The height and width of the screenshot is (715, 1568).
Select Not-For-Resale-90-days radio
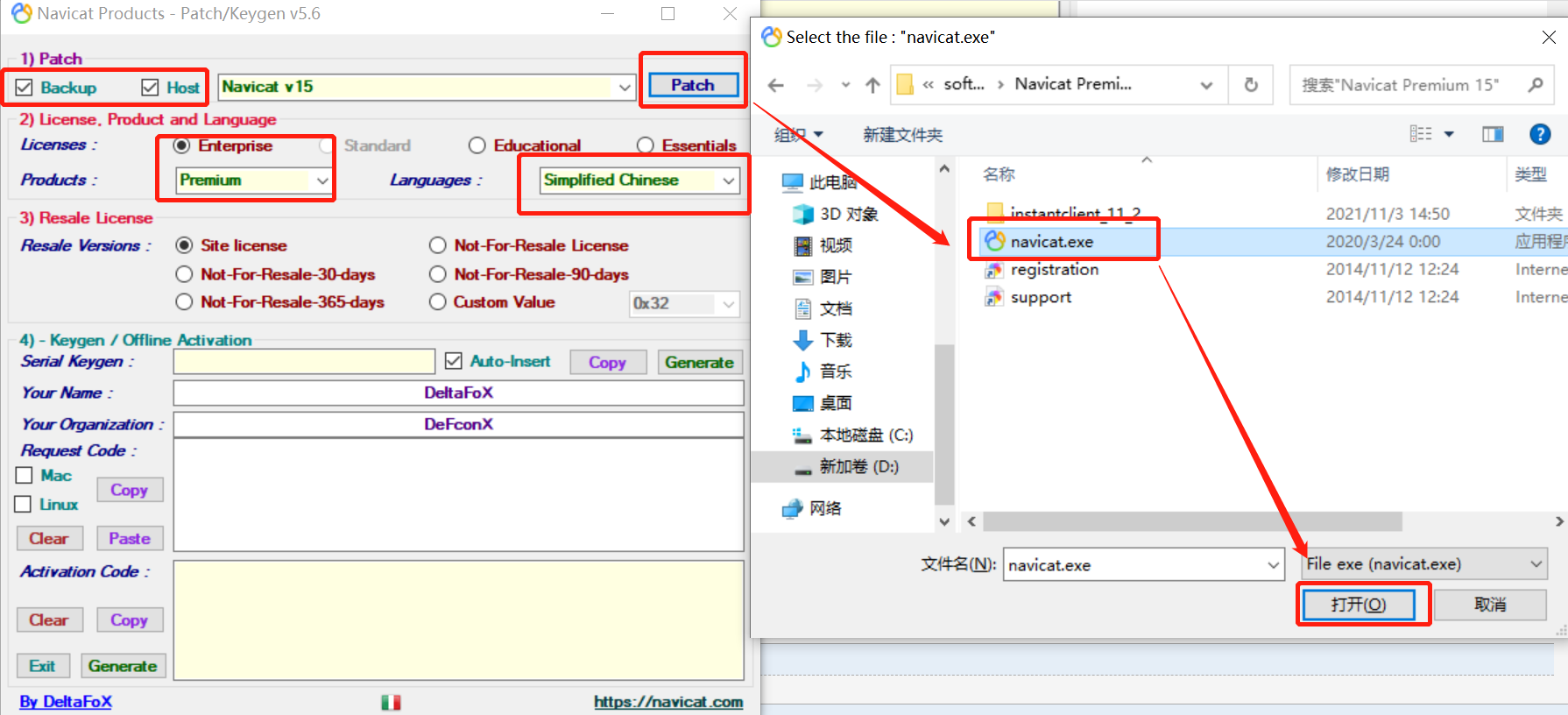point(438,274)
